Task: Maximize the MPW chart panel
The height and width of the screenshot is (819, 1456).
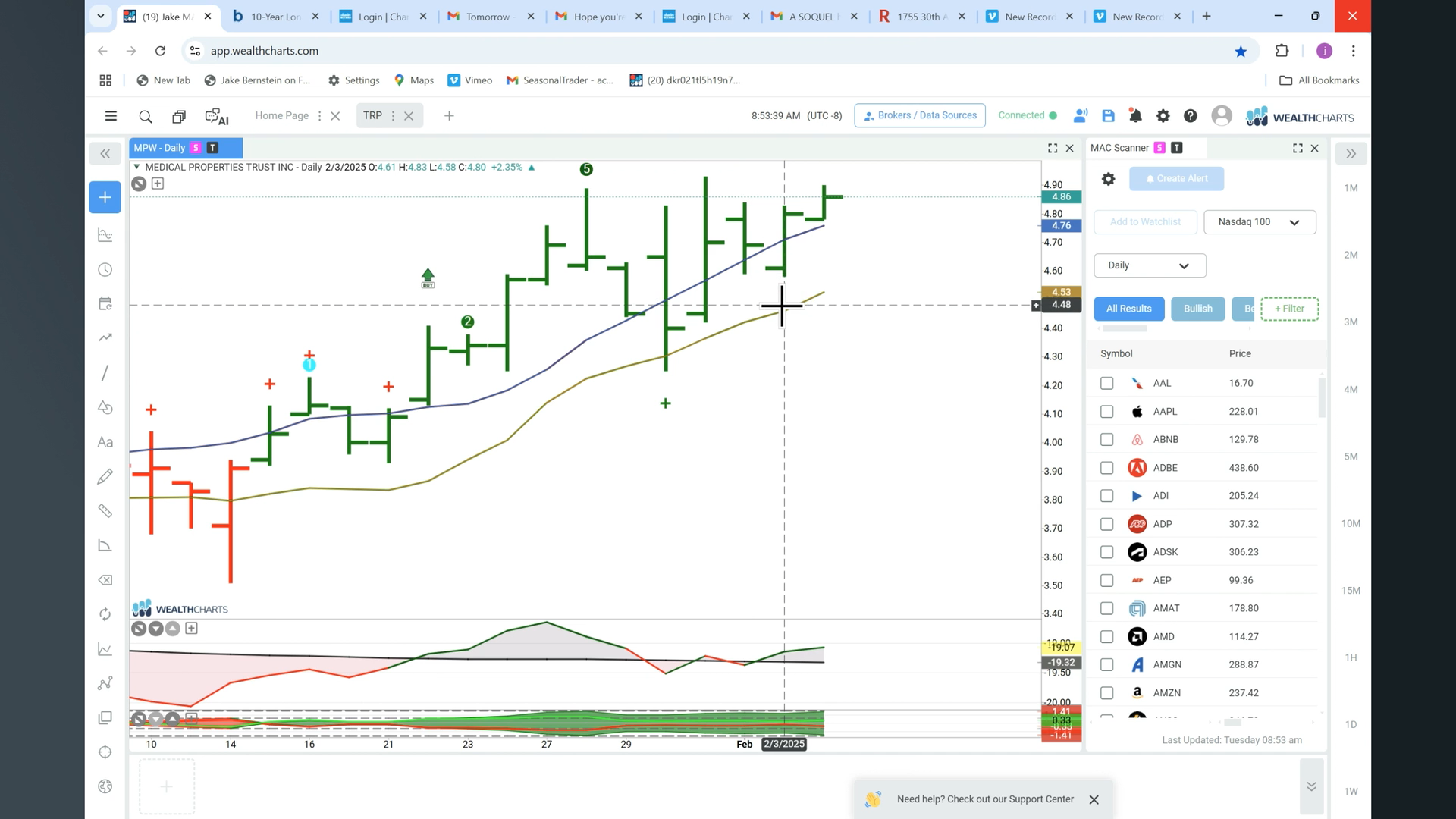Action: (x=1053, y=149)
